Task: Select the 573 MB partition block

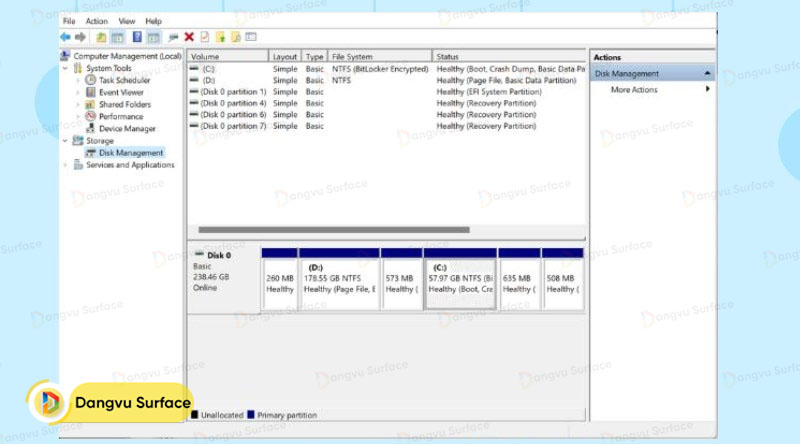Action: point(402,279)
